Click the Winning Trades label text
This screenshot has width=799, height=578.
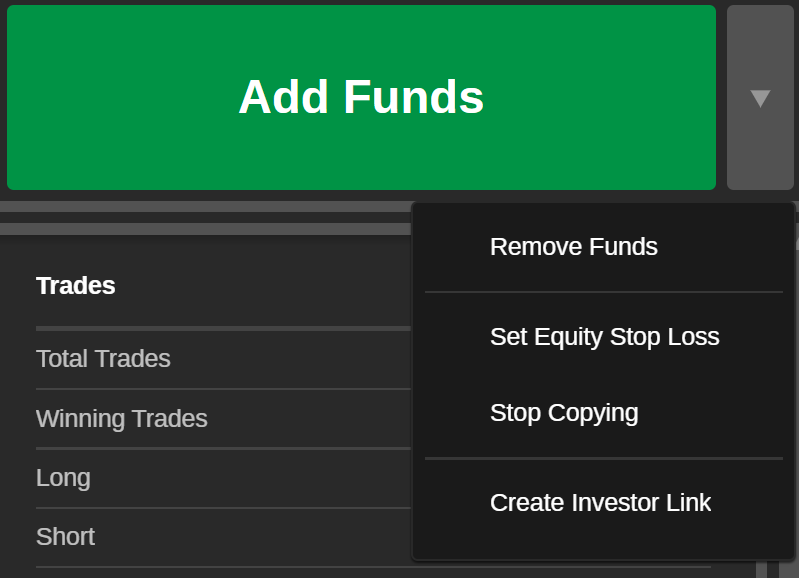[x=122, y=419]
